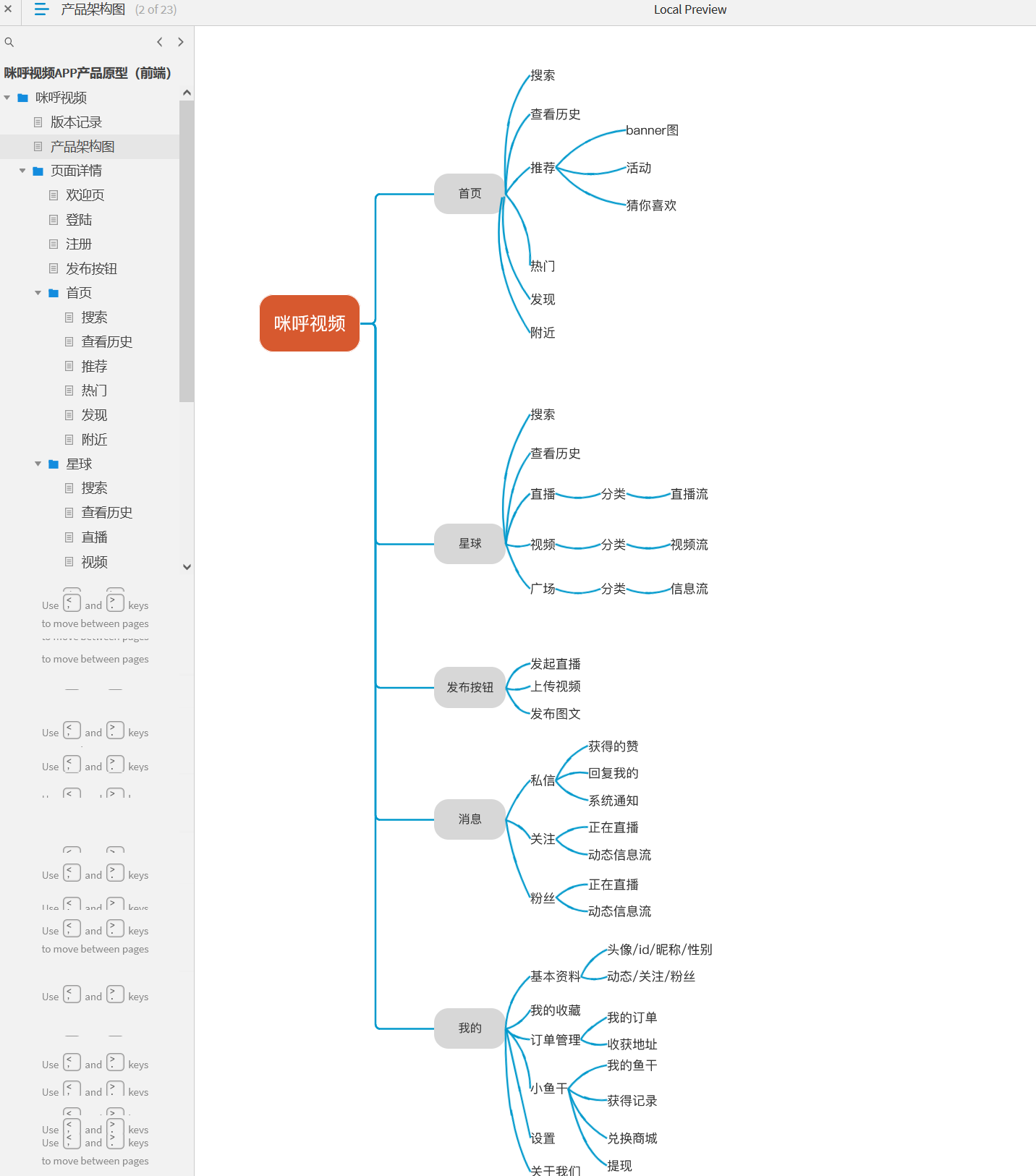Open 查看历史 page under 首页 folder
Screen dimensions: 1036x1176
click(x=107, y=342)
